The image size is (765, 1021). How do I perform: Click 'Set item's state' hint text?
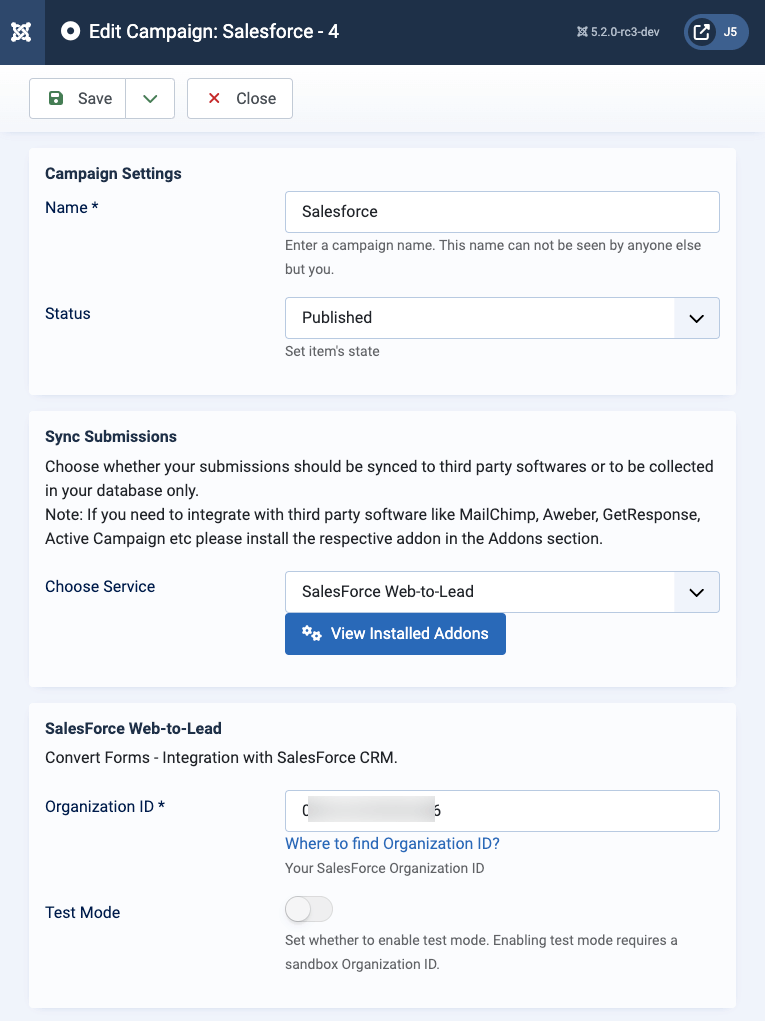point(332,351)
